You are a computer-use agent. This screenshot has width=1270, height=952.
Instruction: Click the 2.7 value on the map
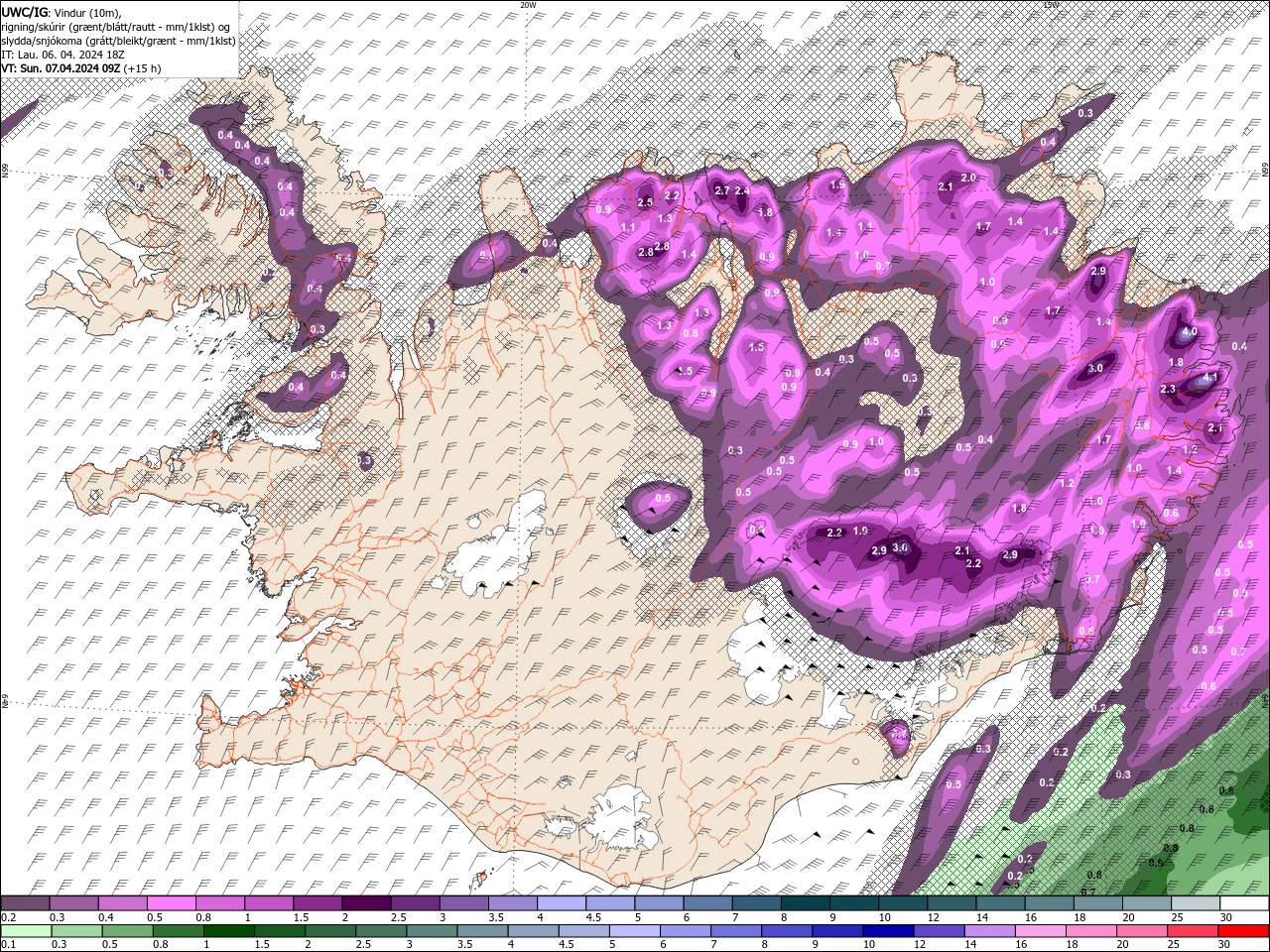tap(722, 190)
